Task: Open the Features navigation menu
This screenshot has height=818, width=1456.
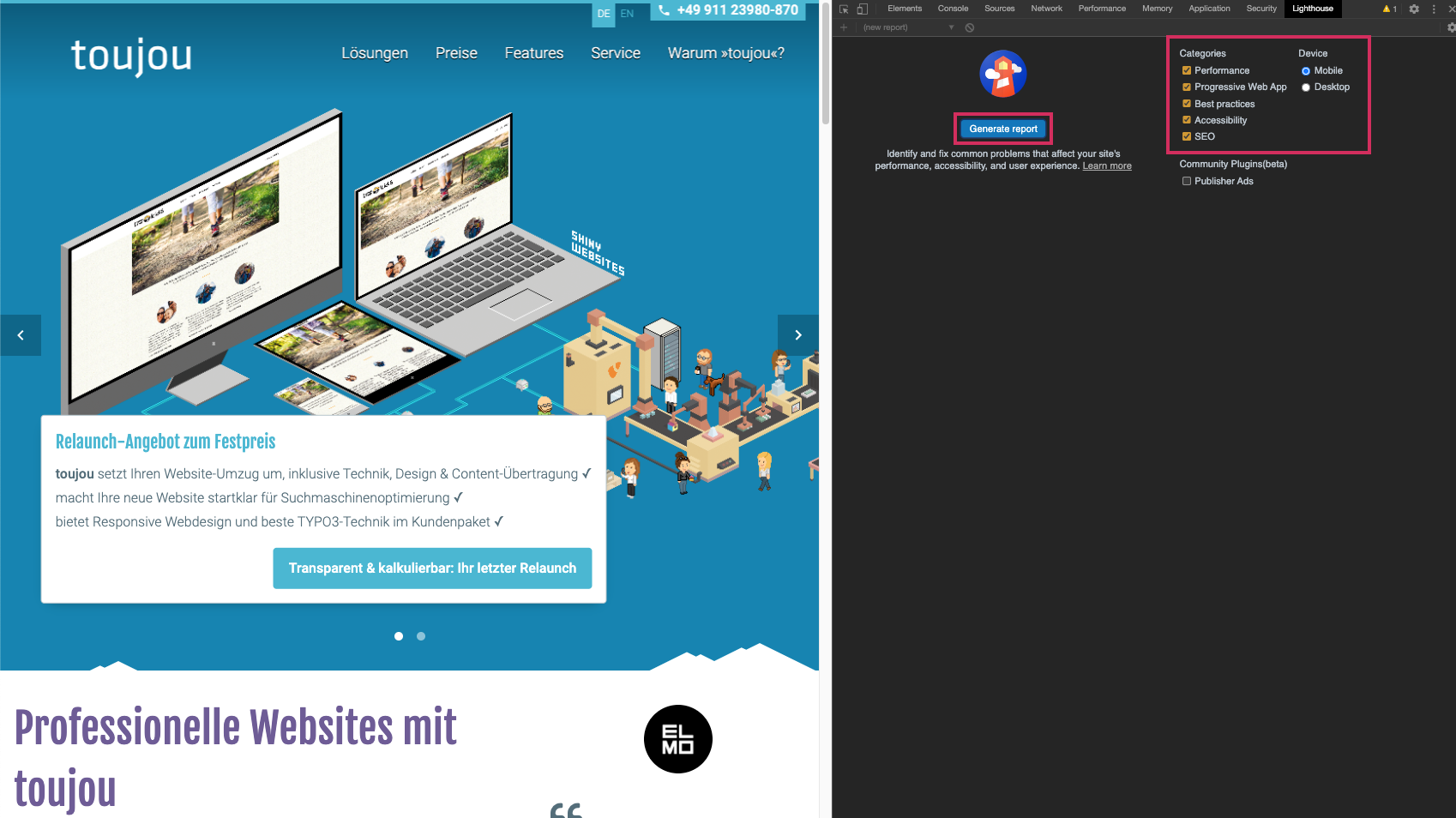Action: (533, 53)
